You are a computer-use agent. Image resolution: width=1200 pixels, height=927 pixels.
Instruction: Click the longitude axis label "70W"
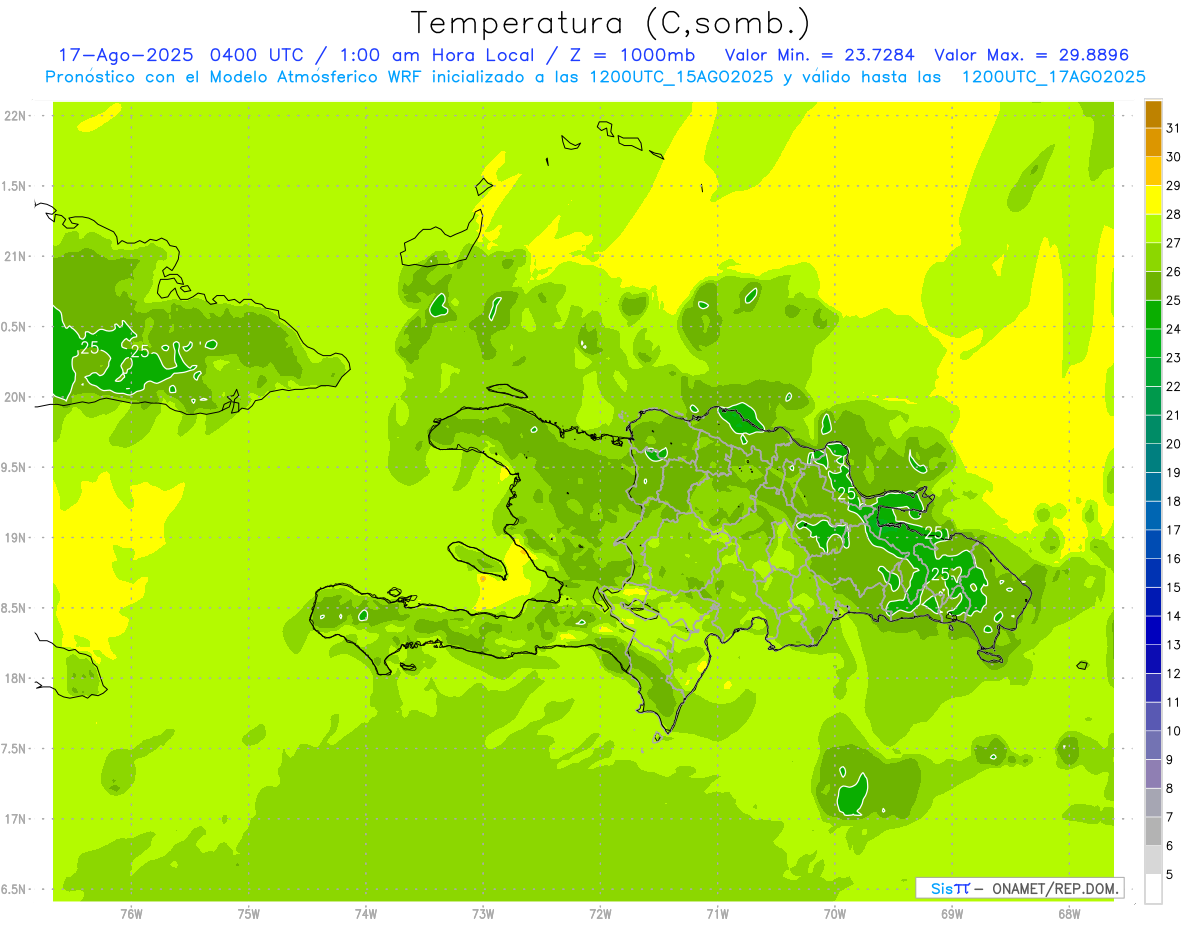tap(835, 914)
